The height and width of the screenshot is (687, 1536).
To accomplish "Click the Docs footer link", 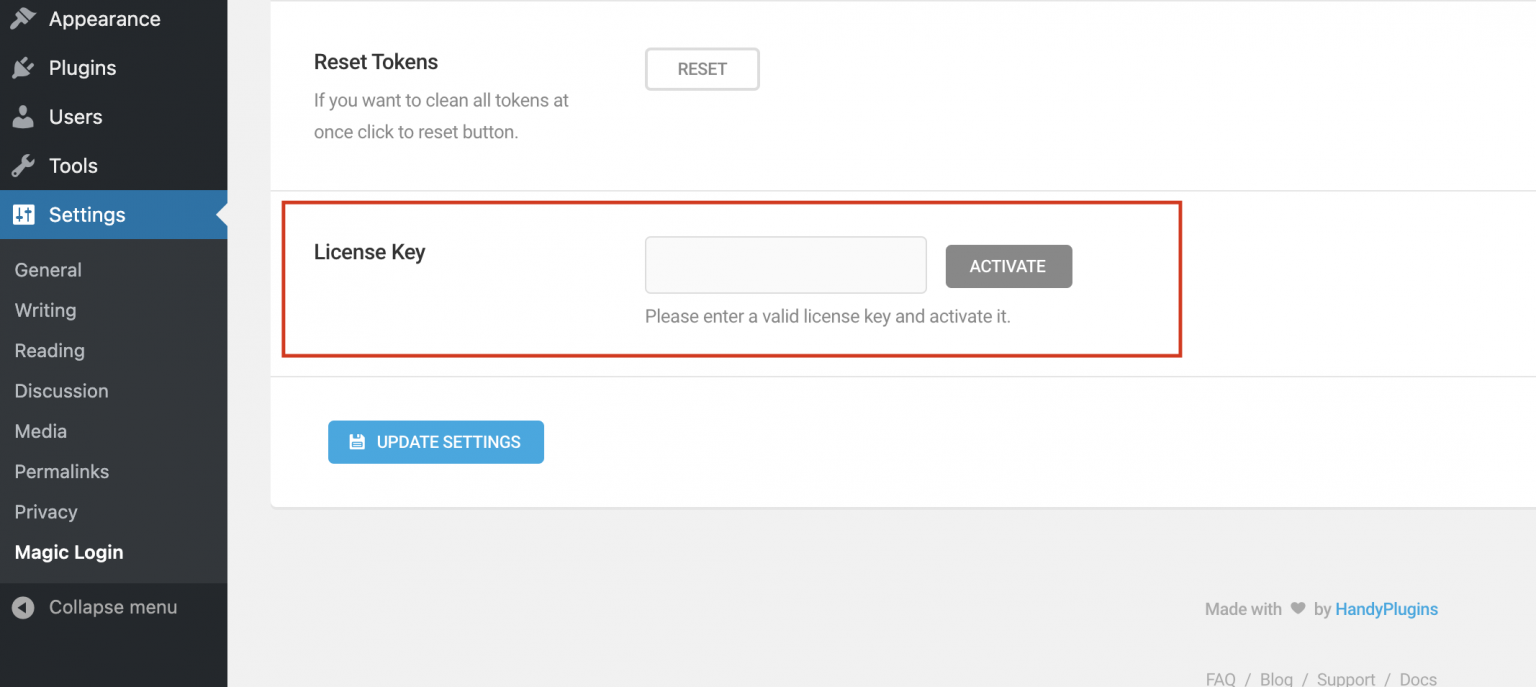I will pyautogui.click(x=1417, y=678).
